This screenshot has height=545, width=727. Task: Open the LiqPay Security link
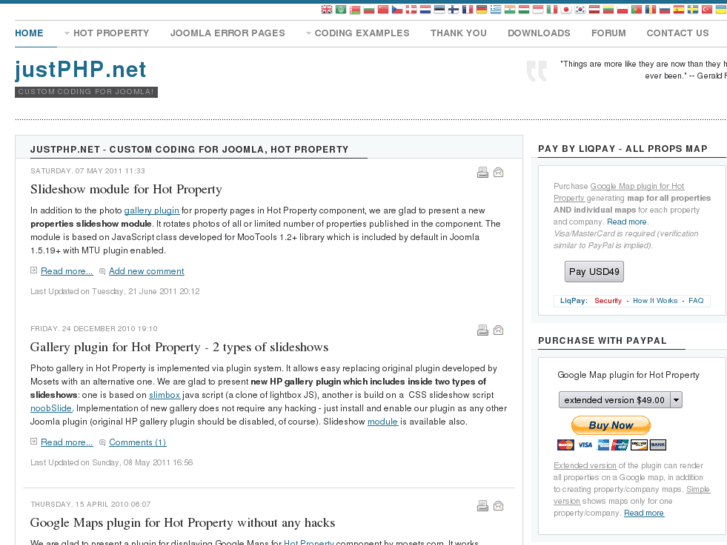coord(608,301)
